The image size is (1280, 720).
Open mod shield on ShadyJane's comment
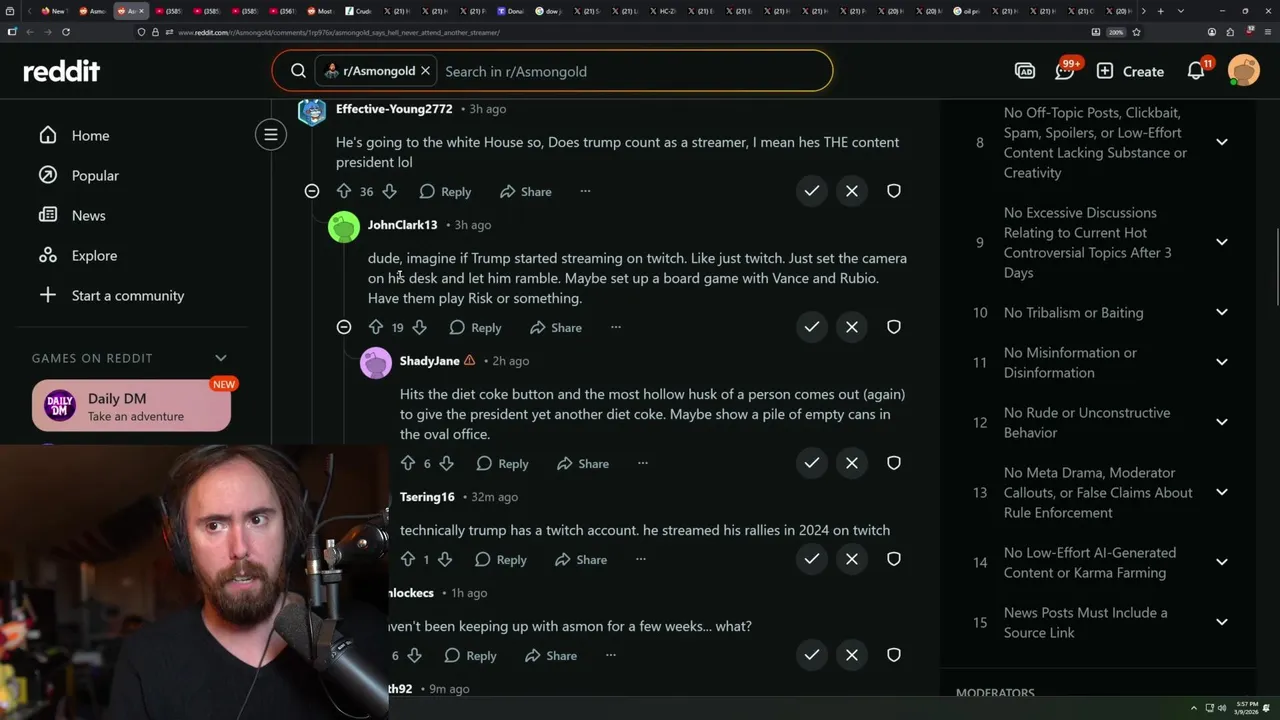pos(894,463)
